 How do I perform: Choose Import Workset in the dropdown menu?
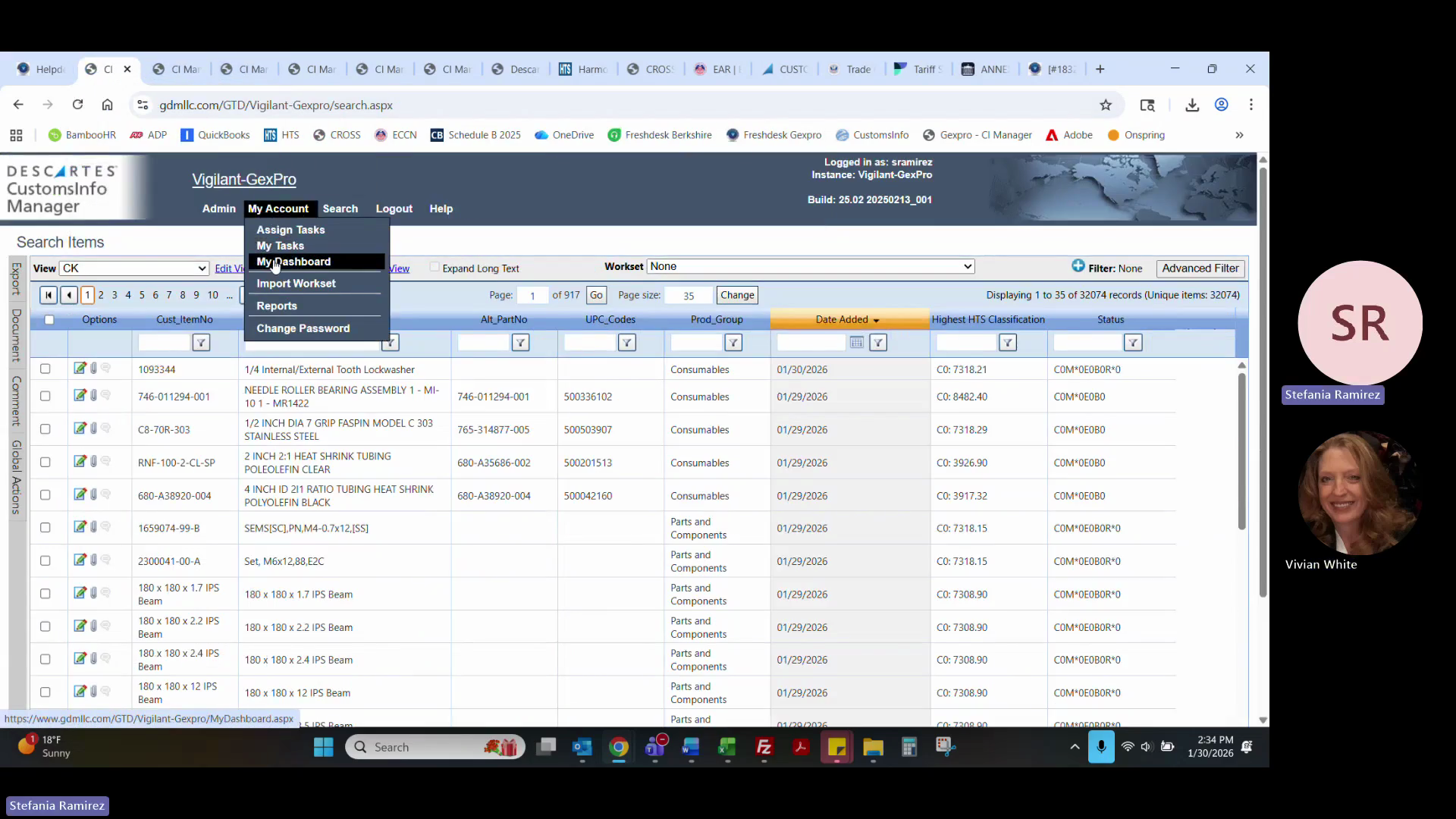pos(296,284)
